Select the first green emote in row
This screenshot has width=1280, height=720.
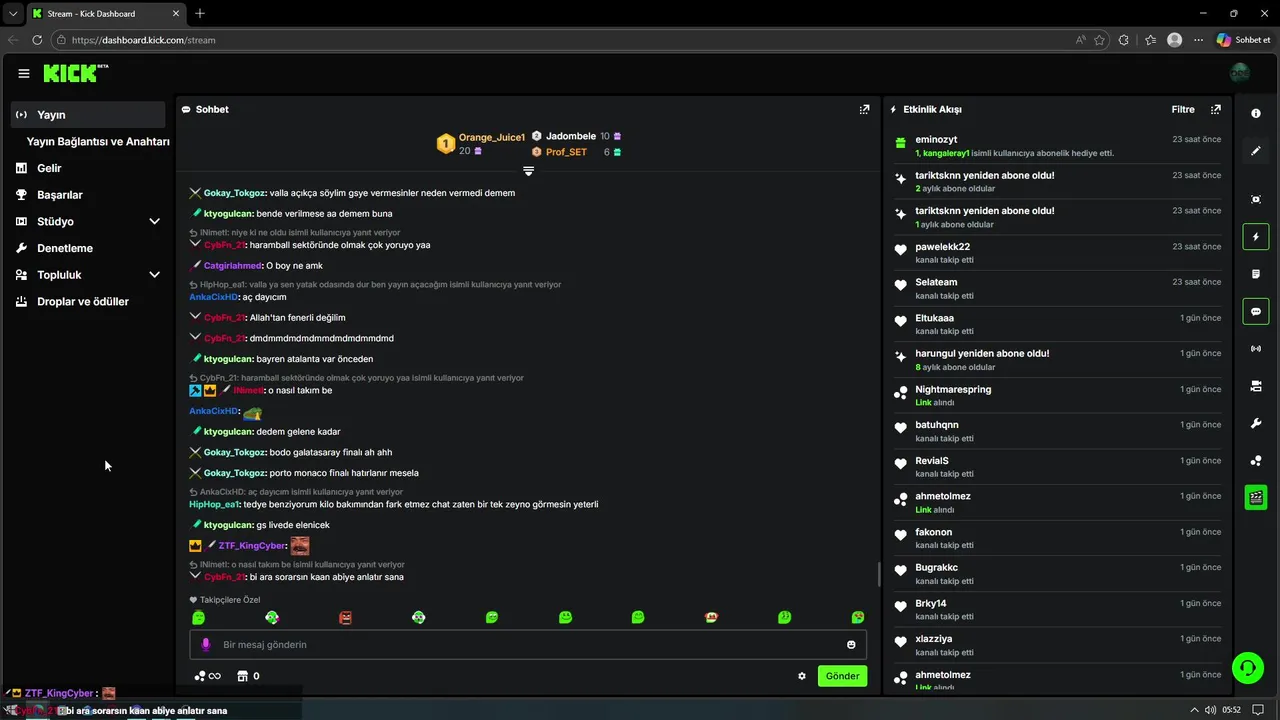pyautogui.click(x=198, y=618)
